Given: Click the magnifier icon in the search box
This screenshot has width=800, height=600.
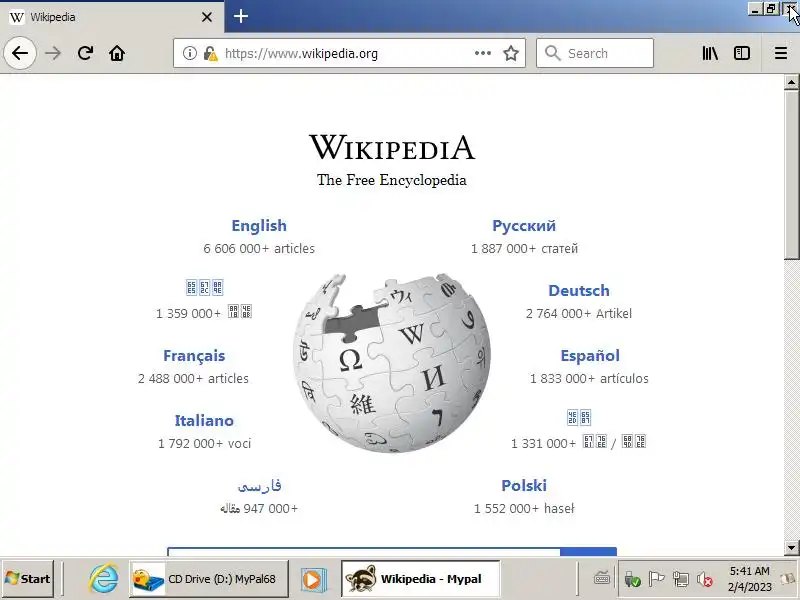Looking at the screenshot, I should [x=552, y=53].
